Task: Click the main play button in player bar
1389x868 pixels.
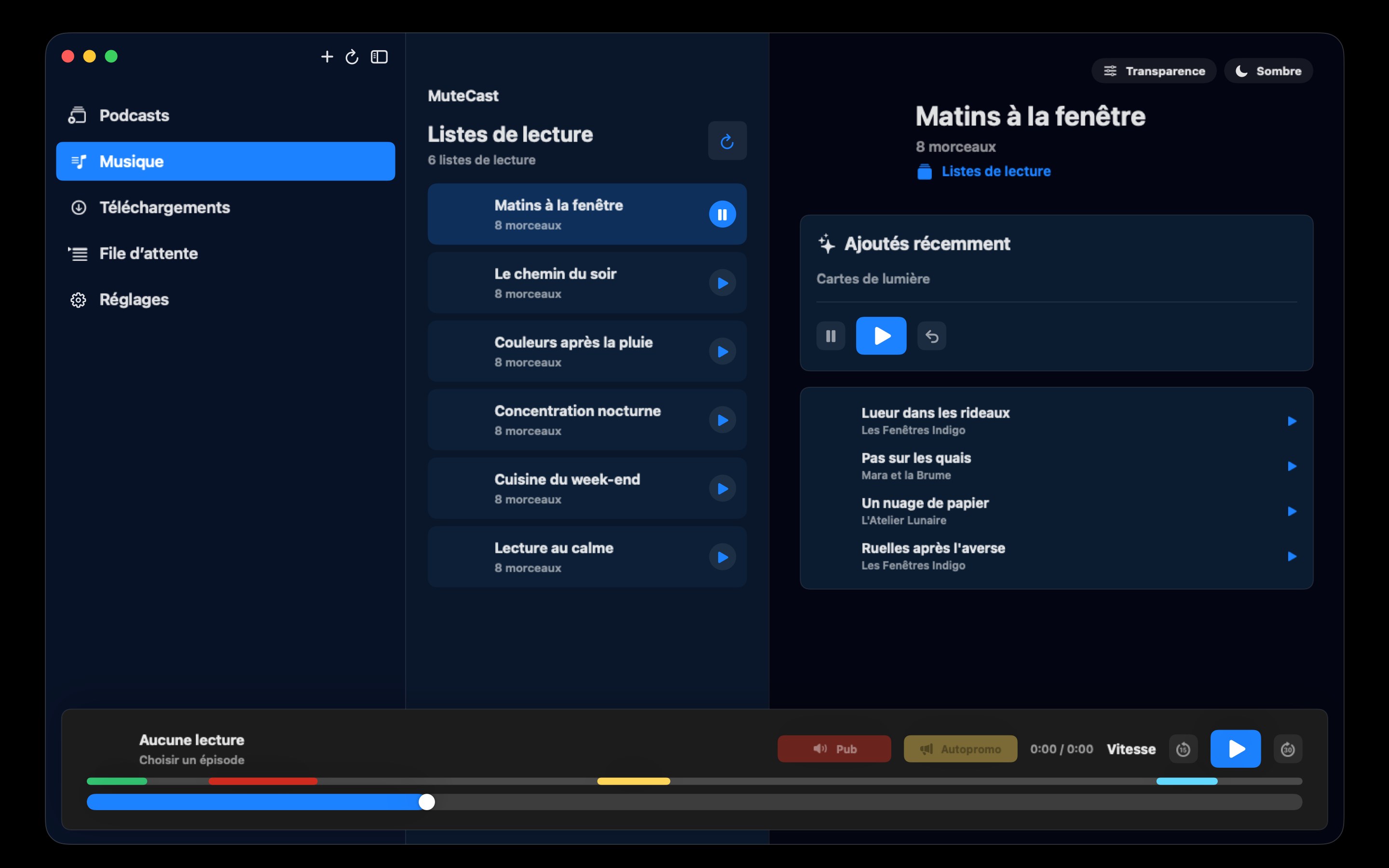Action: 1235,748
